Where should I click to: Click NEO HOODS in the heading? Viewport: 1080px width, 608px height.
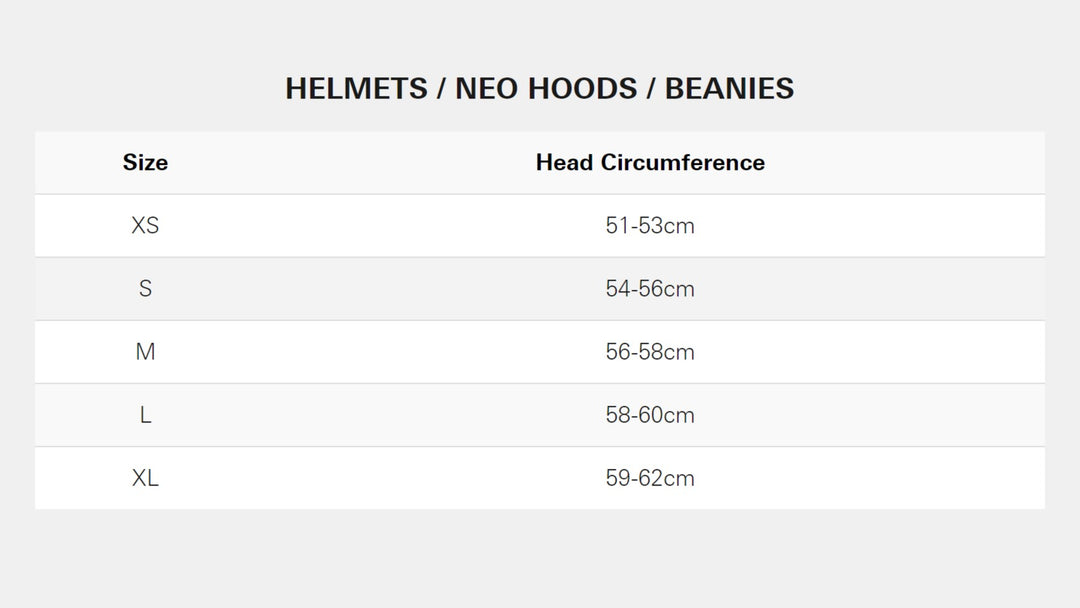coord(546,89)
